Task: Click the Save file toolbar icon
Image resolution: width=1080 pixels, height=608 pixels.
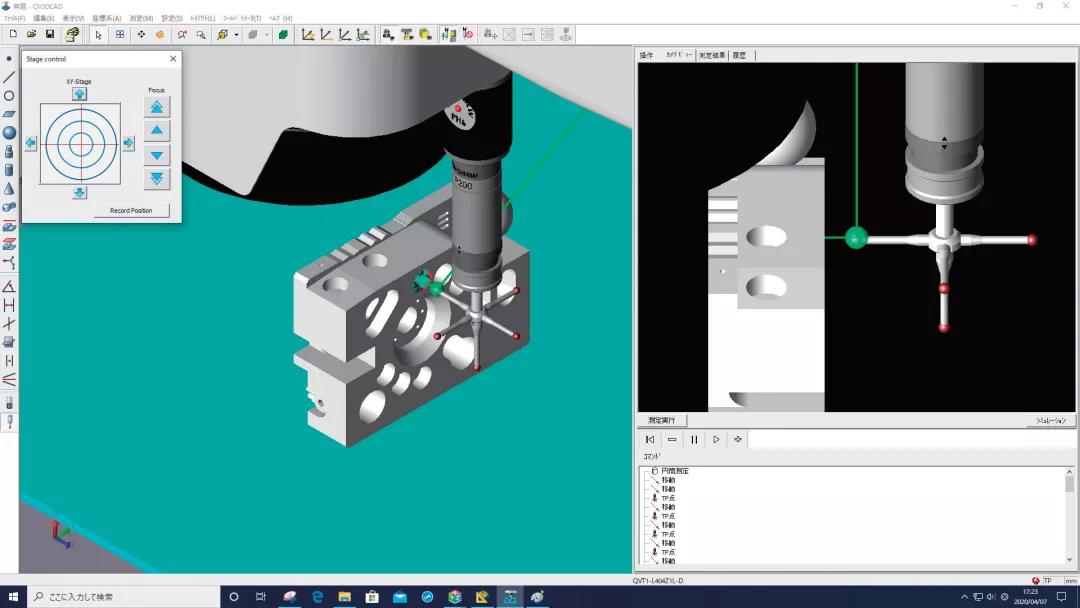Action: 50,35
